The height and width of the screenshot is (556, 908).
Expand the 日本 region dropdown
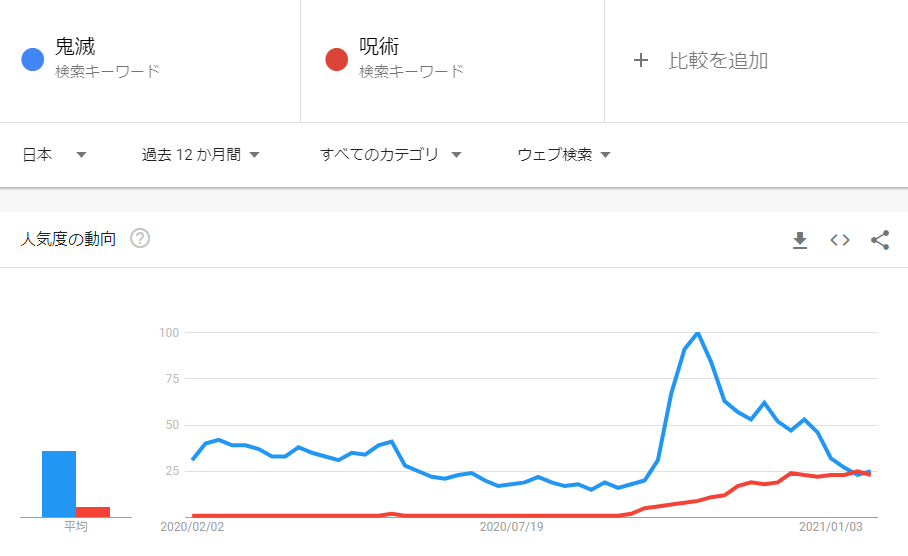(54, 155)
